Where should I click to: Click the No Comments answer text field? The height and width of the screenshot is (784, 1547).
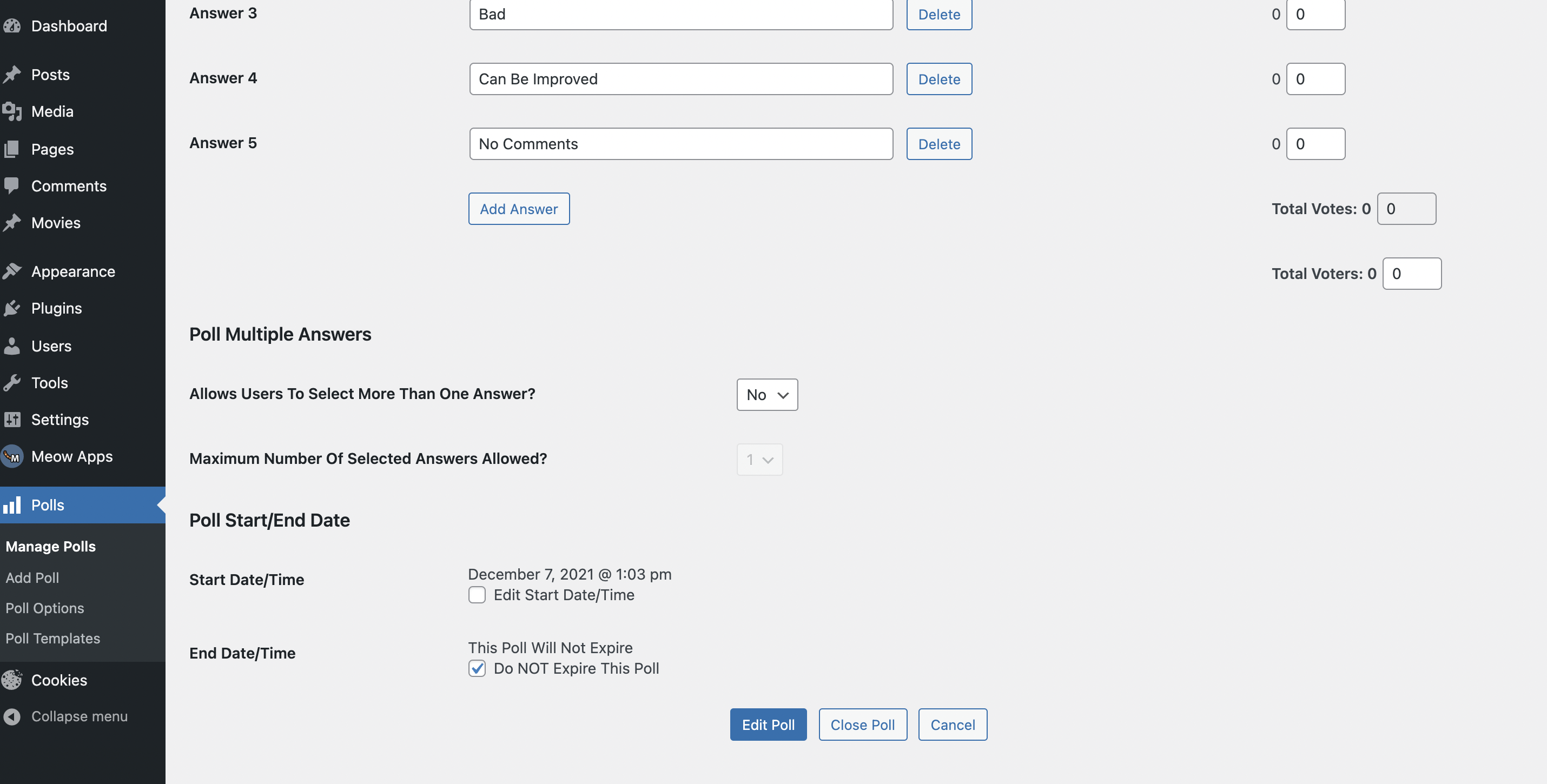[680, 144]
